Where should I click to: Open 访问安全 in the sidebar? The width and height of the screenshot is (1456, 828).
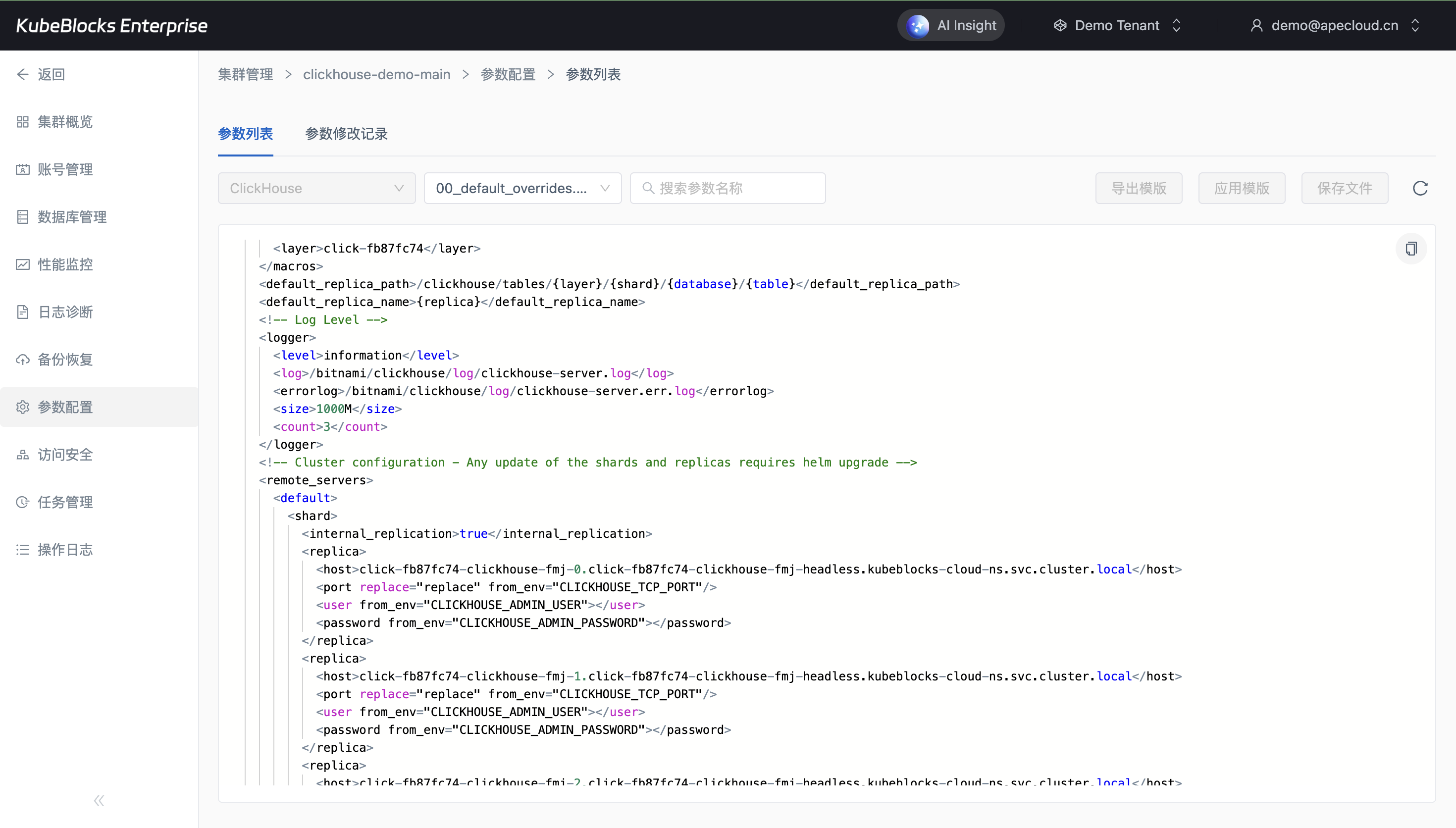click(x=65, y=455)
